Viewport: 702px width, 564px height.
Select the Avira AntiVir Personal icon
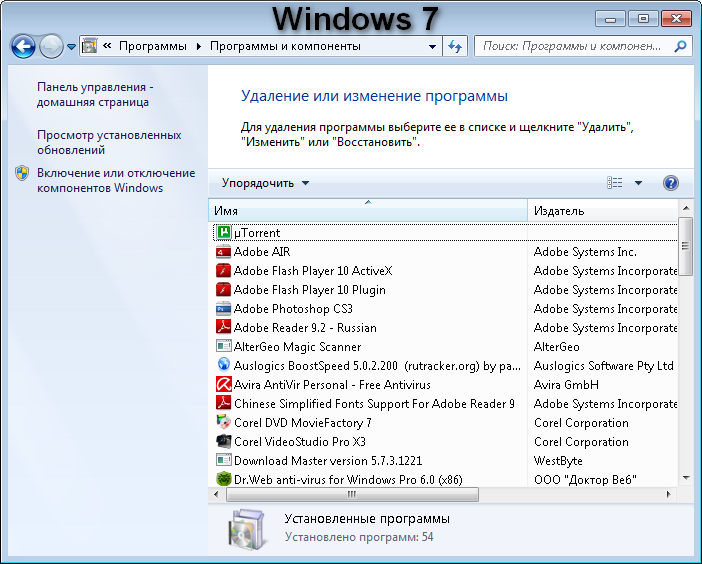click(x=224, y=385)
